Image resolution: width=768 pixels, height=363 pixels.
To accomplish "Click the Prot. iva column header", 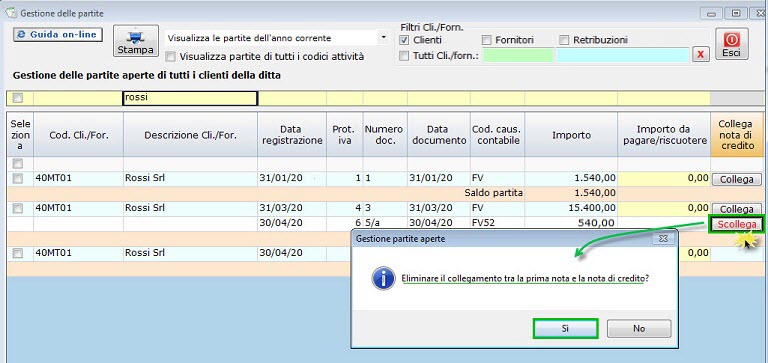I will pyautogui.click(x=345, y=135).
